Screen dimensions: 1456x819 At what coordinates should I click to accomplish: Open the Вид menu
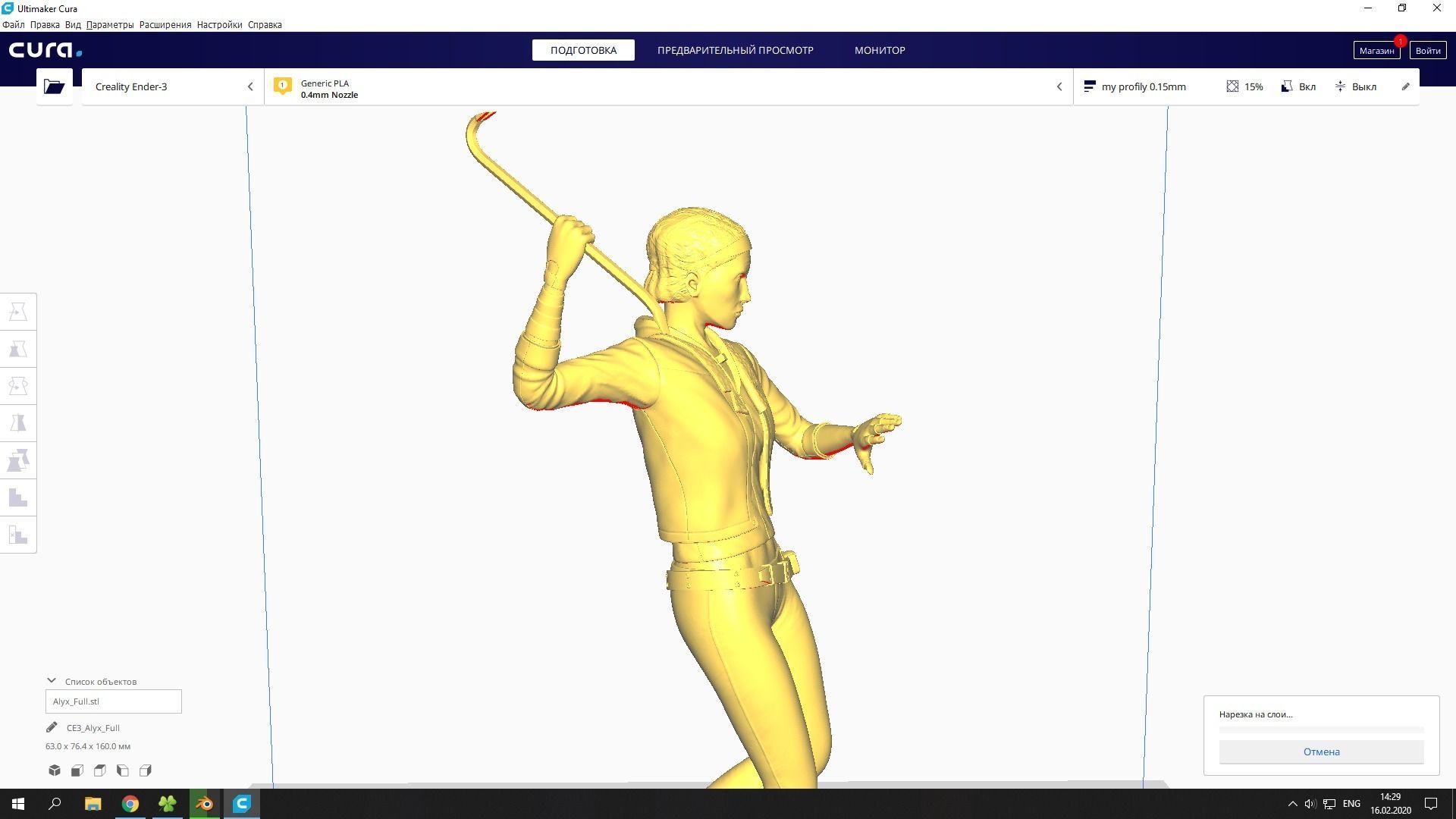pos(73,24)
